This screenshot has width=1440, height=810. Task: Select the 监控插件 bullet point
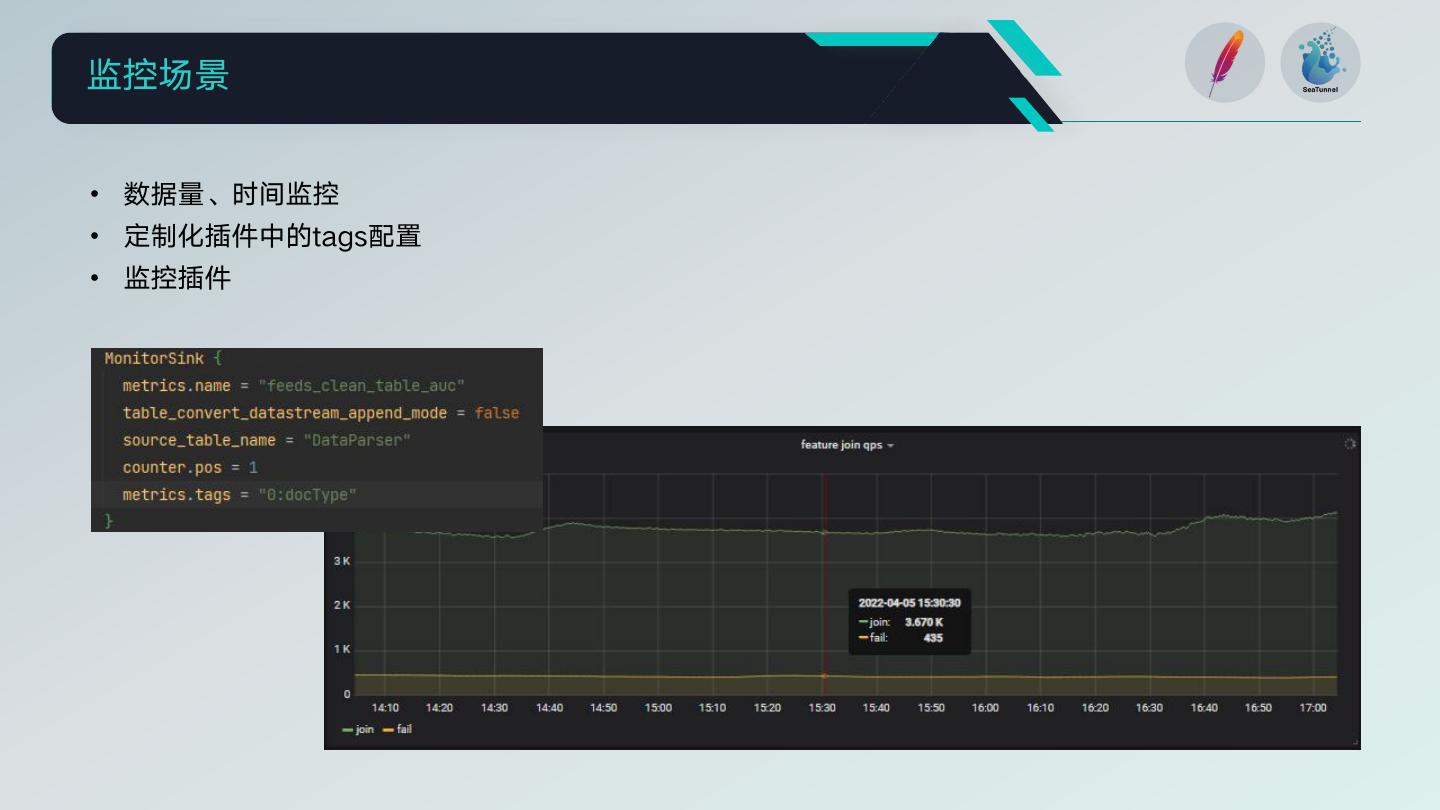tap(177, 278)
